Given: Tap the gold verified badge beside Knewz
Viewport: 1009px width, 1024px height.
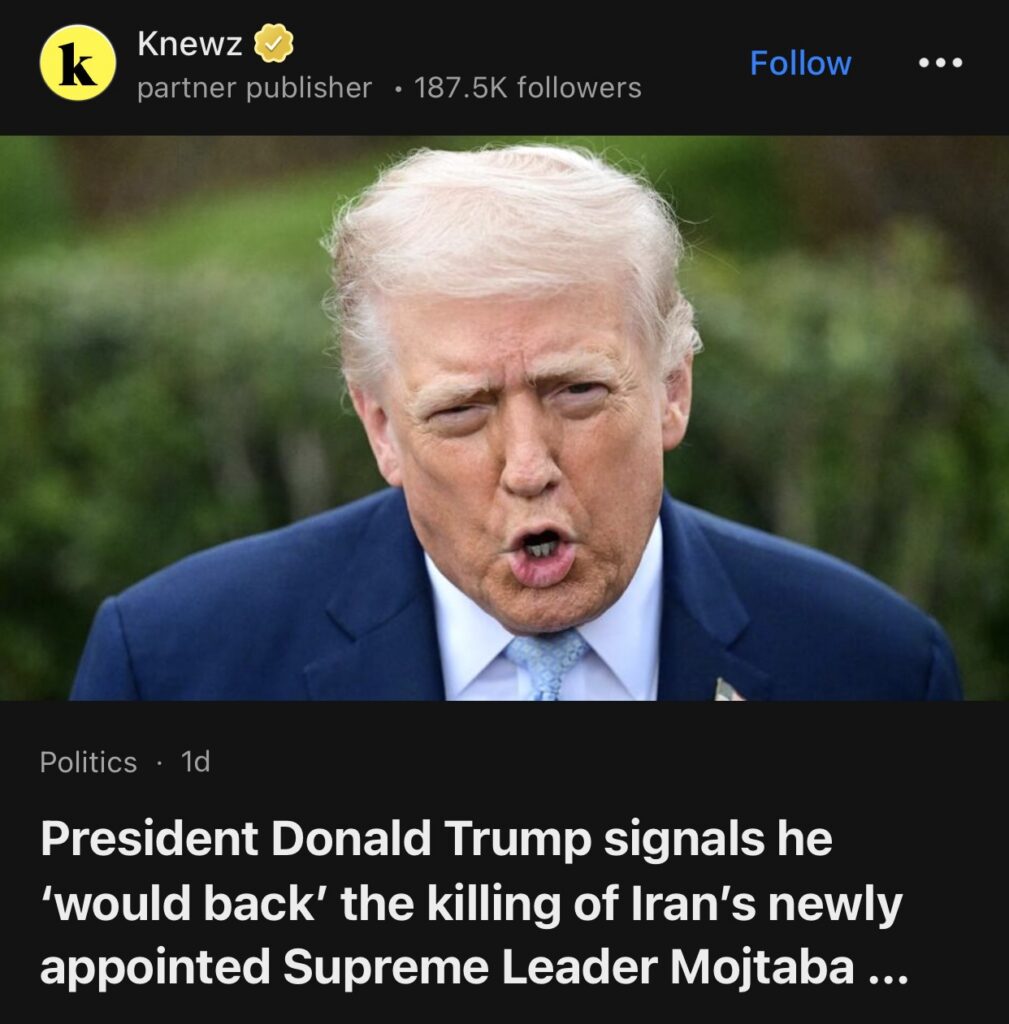Looking at the screenshot, I should 273,44.
